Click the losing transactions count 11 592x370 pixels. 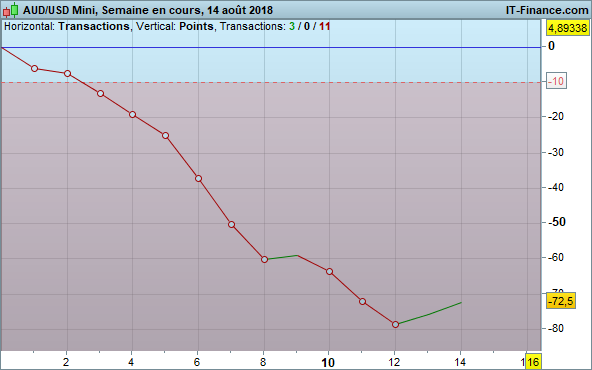pos(325,26)
